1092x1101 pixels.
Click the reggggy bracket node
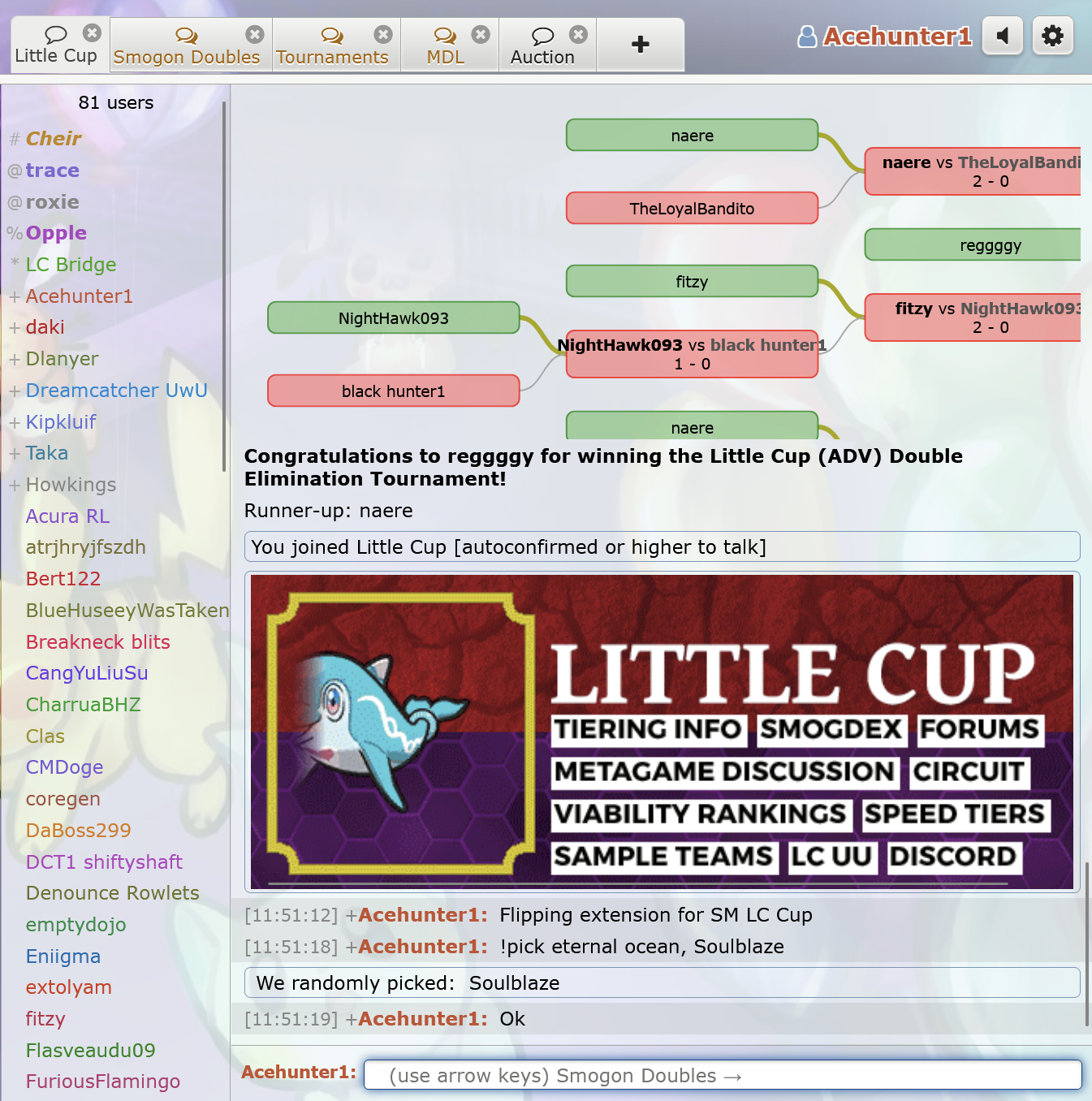[973, 244]
